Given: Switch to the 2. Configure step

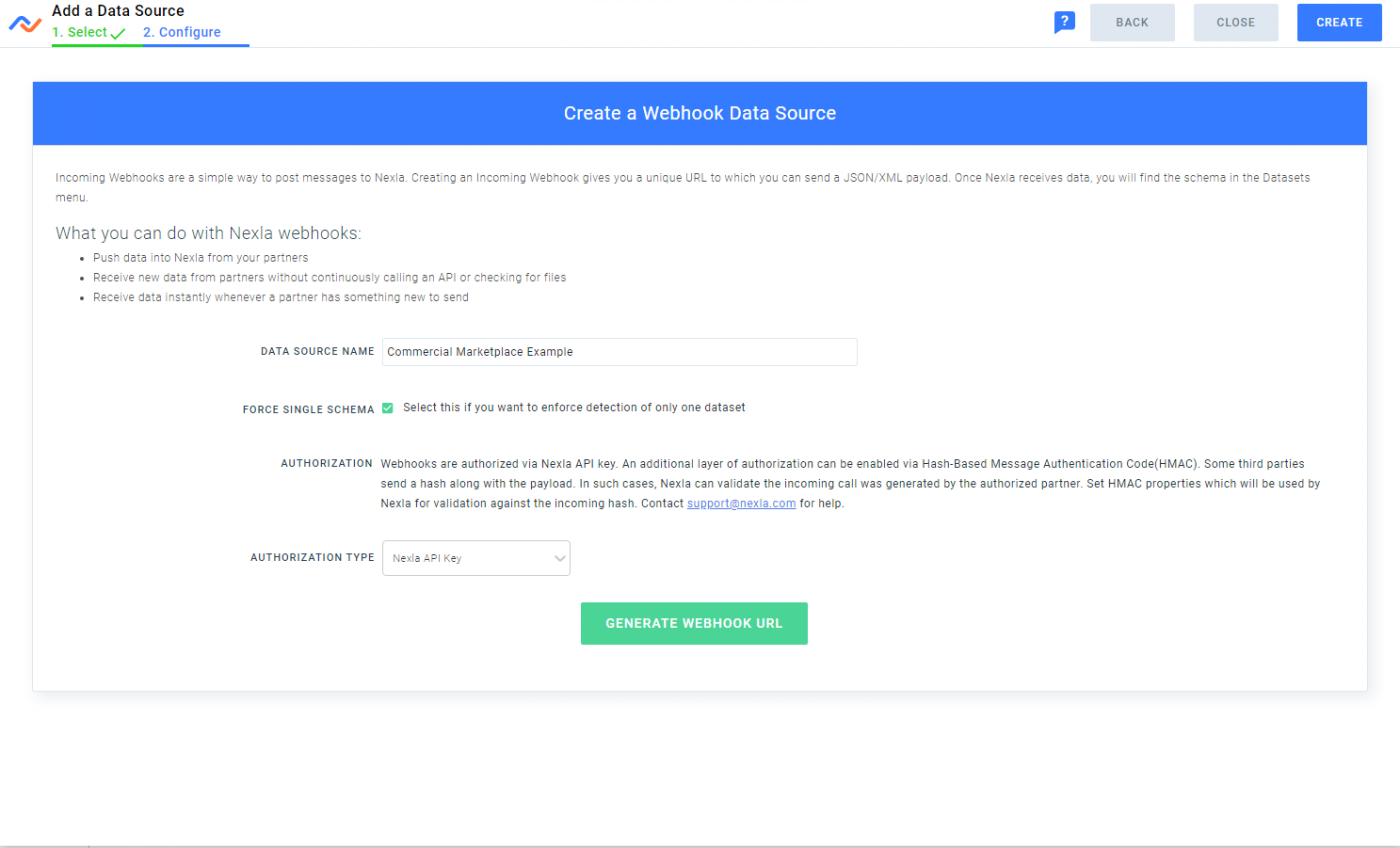Looking at the screenshot, I should click(x=181, y=32).
